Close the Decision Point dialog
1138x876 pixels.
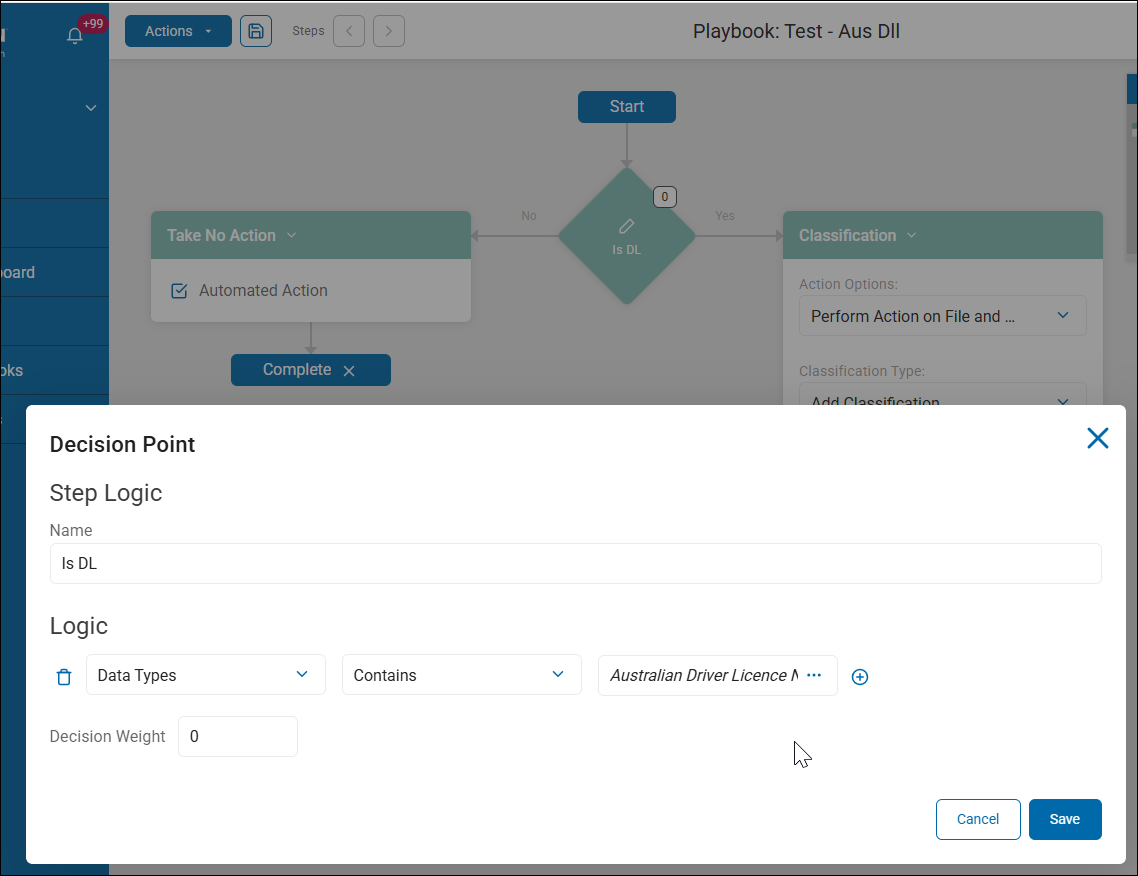tap(1098, 438)
